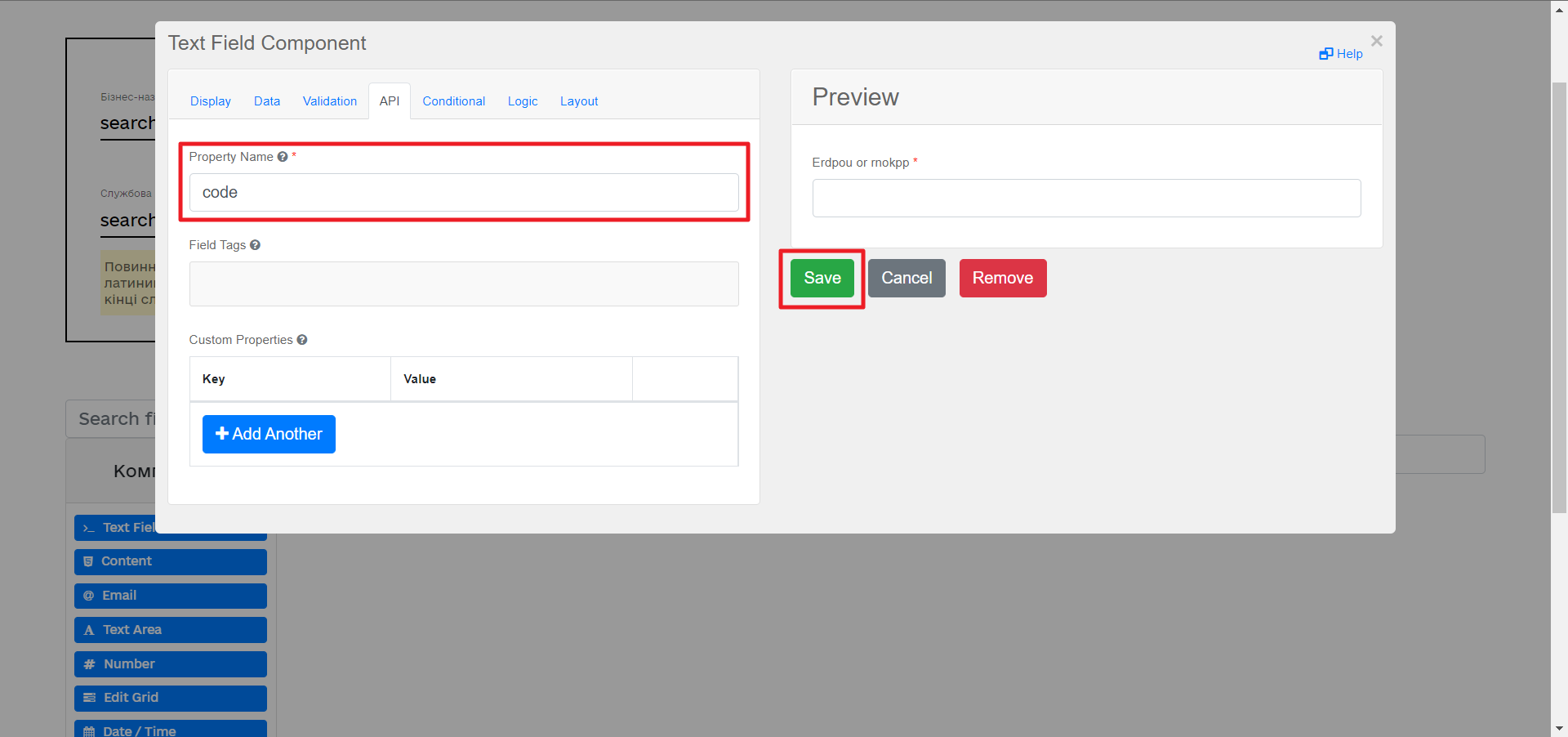Switch to the Data tab
The width and height of the screenshot is (1568, 737).
click(267, 101)
